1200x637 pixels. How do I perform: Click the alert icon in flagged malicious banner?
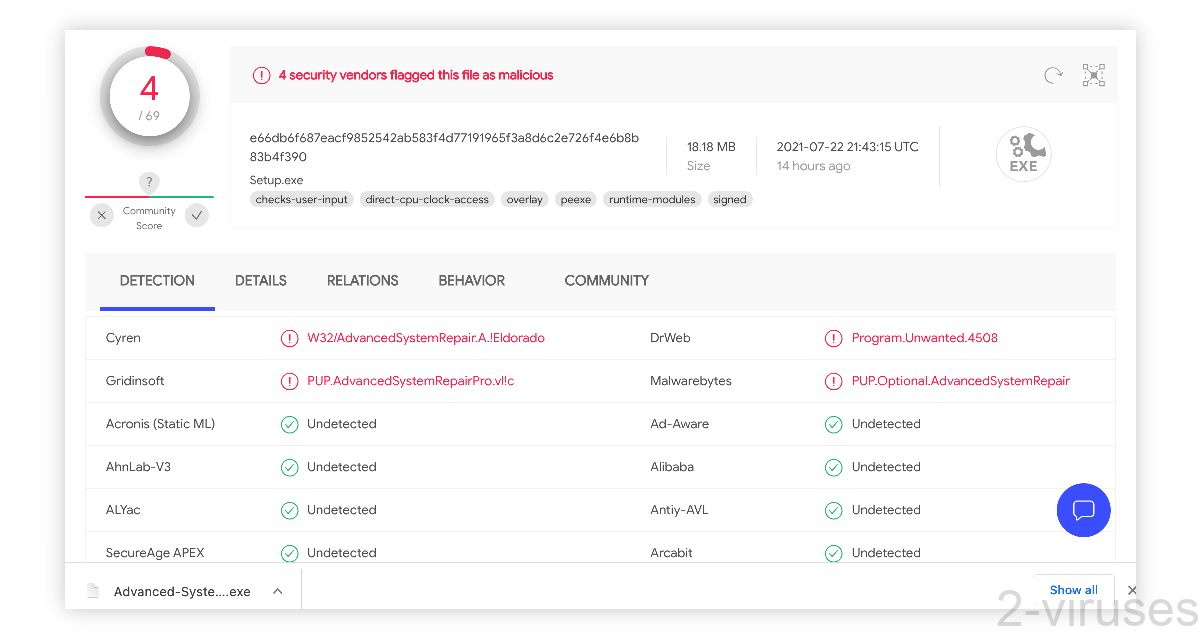click(x=261, y=75)
